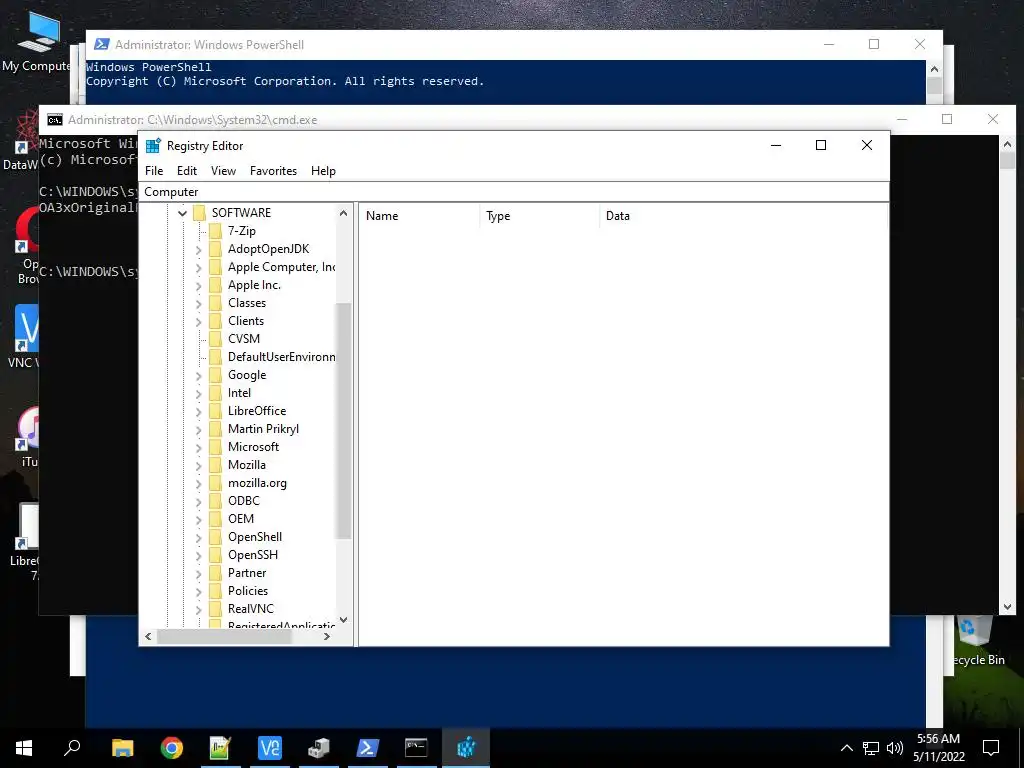Image resolution: width=1024 pixels, height=768 pixels.
Task: Expand the Apple Computer, Inc. key
Action: pos(199,267)
